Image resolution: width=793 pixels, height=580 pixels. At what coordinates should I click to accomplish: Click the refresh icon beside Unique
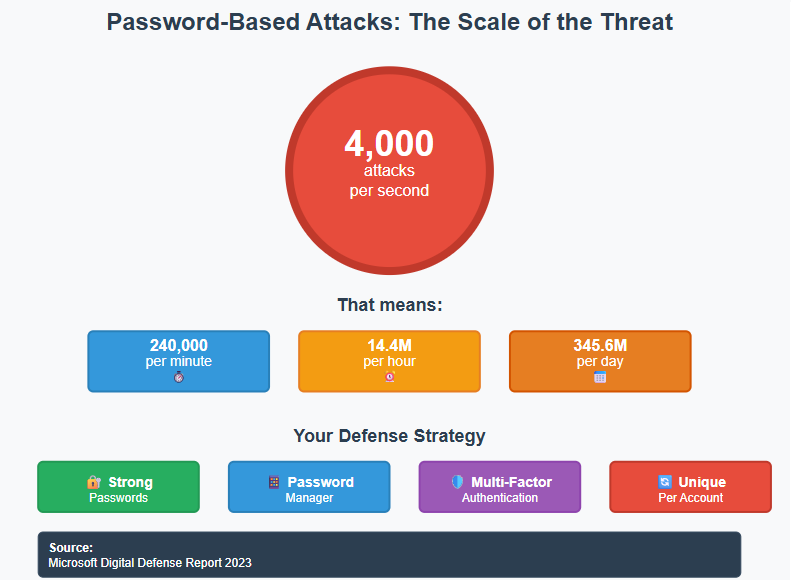tap(665, 482)
